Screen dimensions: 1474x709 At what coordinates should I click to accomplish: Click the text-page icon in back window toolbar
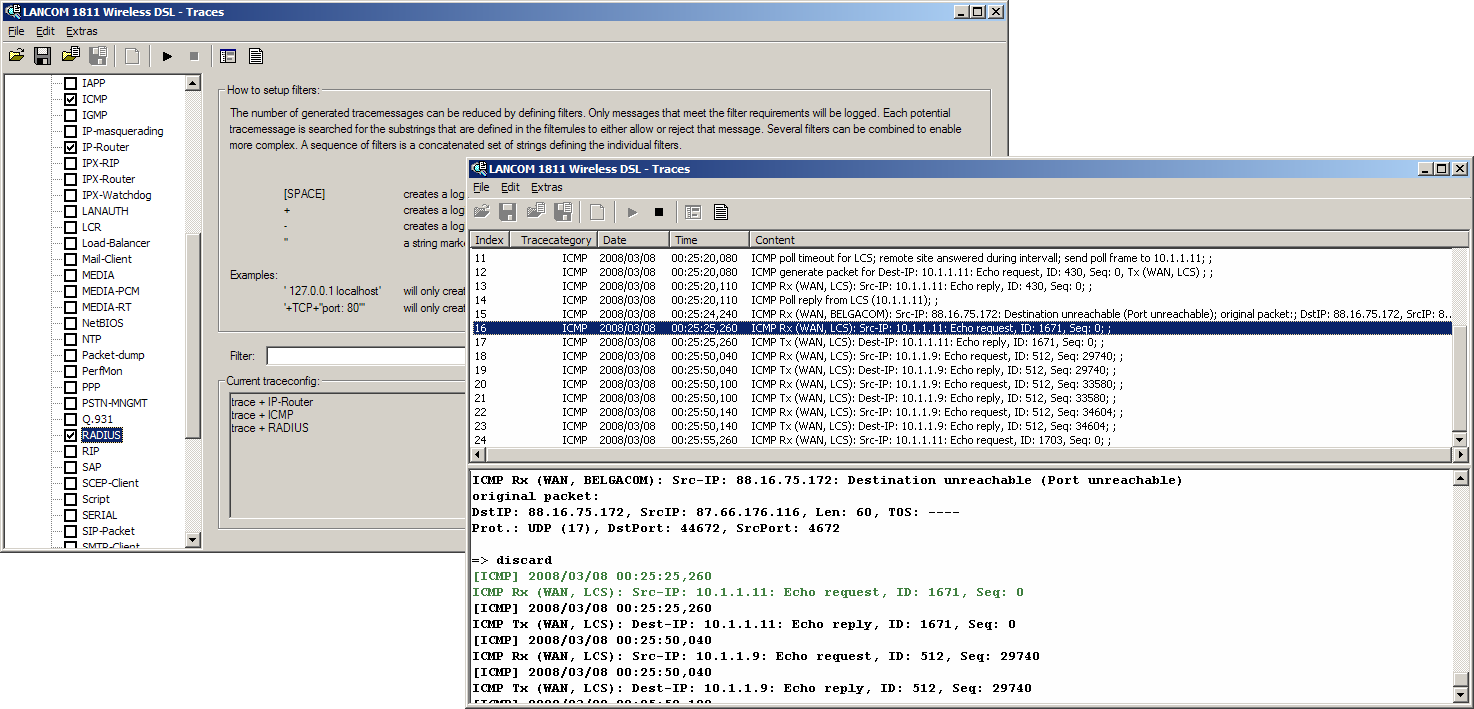tap(256, 56)
